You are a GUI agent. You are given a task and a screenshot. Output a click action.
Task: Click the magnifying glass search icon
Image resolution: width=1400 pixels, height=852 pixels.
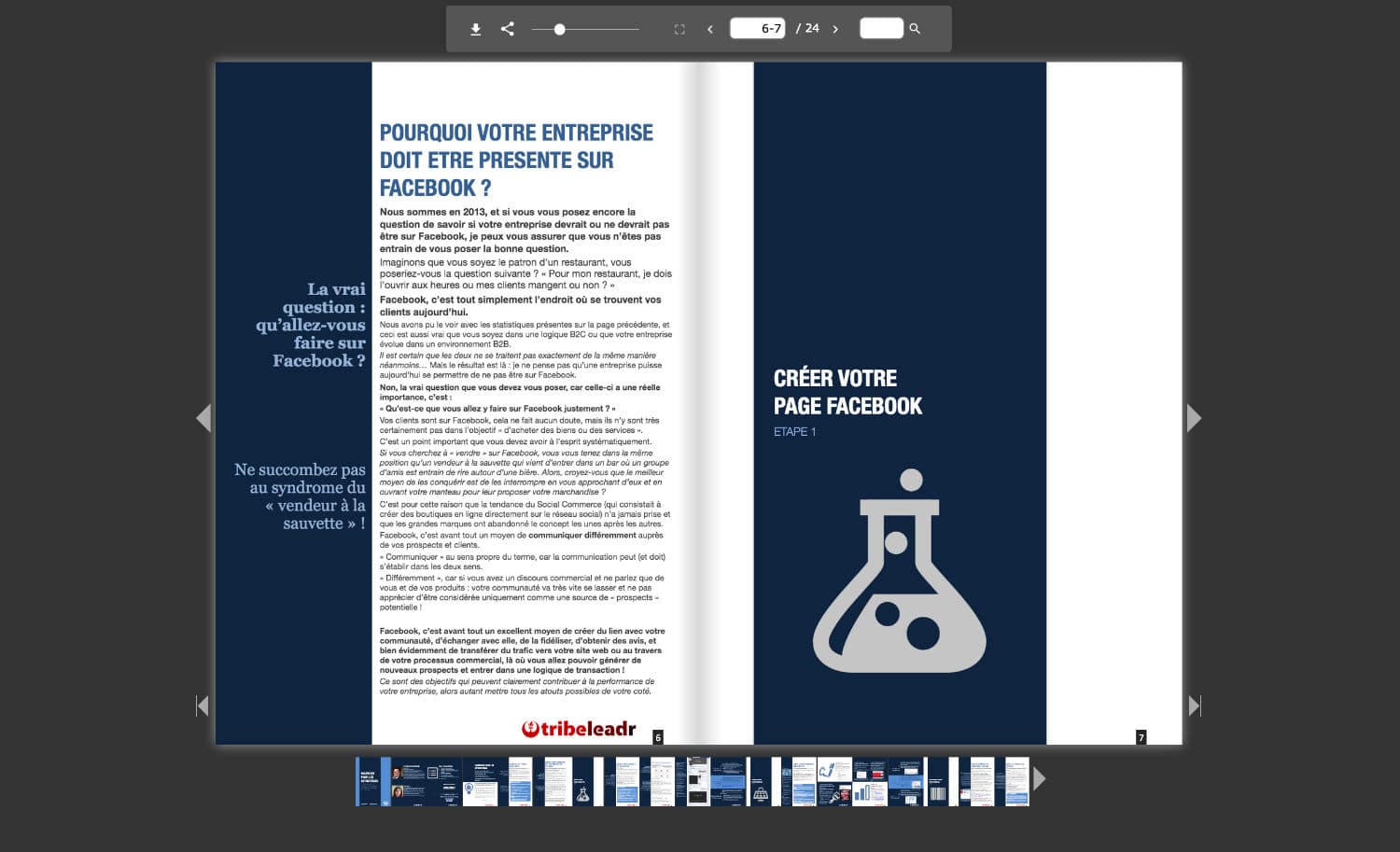coord(915,29)
